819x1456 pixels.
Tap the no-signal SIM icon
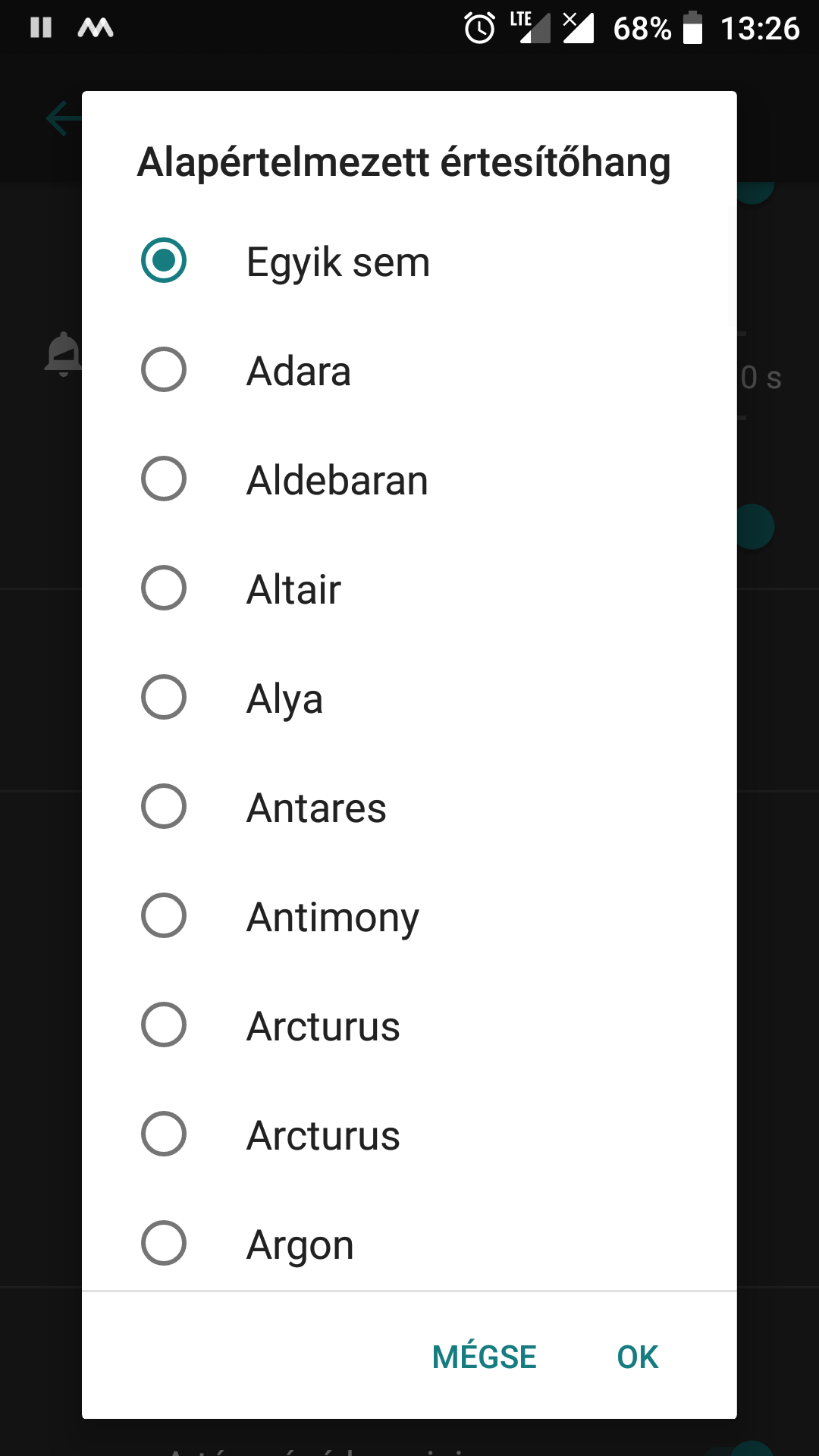[578, 27]
